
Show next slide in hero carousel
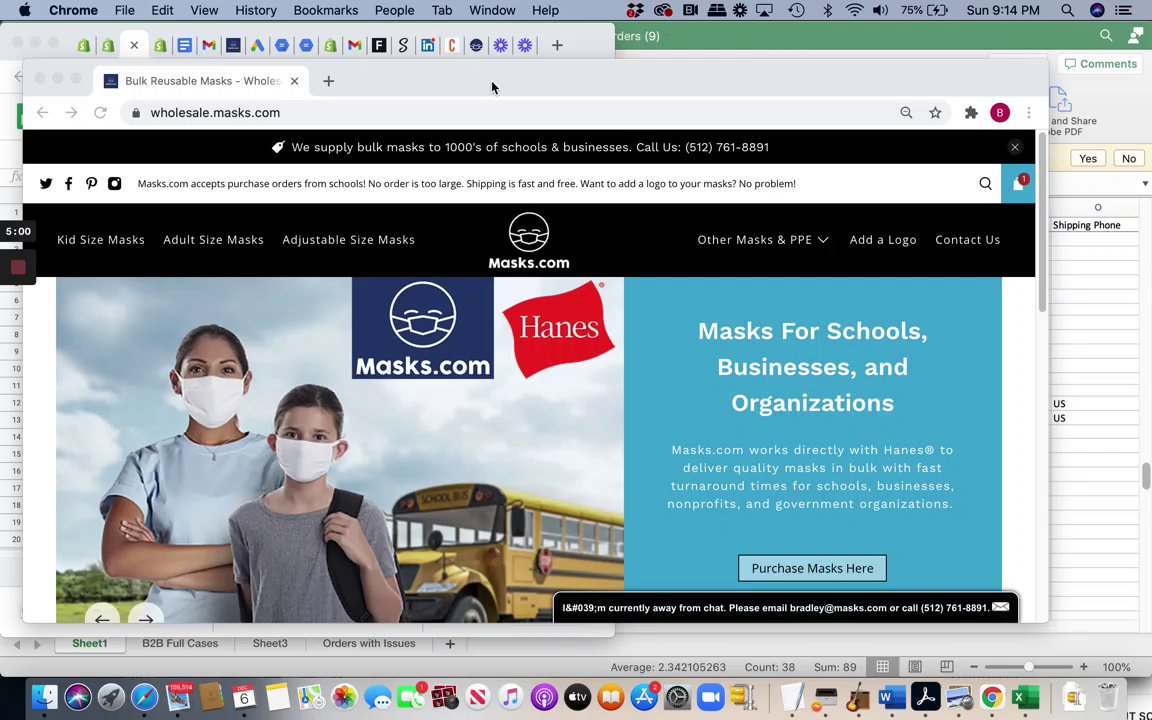click(145, 617)
